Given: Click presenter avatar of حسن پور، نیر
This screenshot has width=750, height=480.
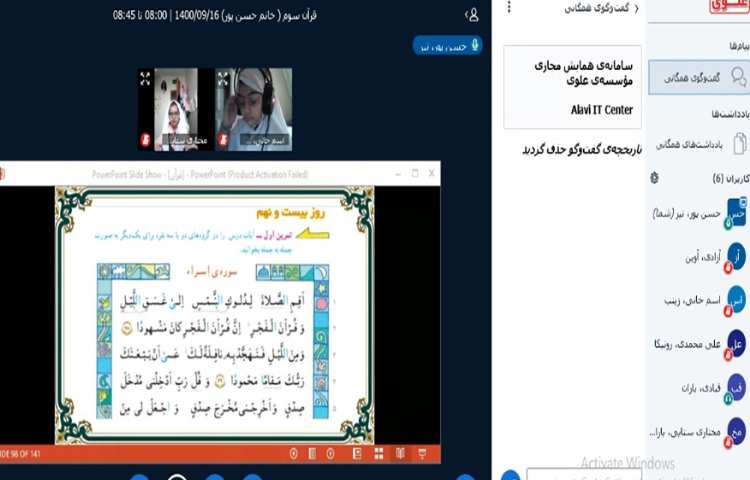Looking at the screenshot, I should (x=736, y=213).
